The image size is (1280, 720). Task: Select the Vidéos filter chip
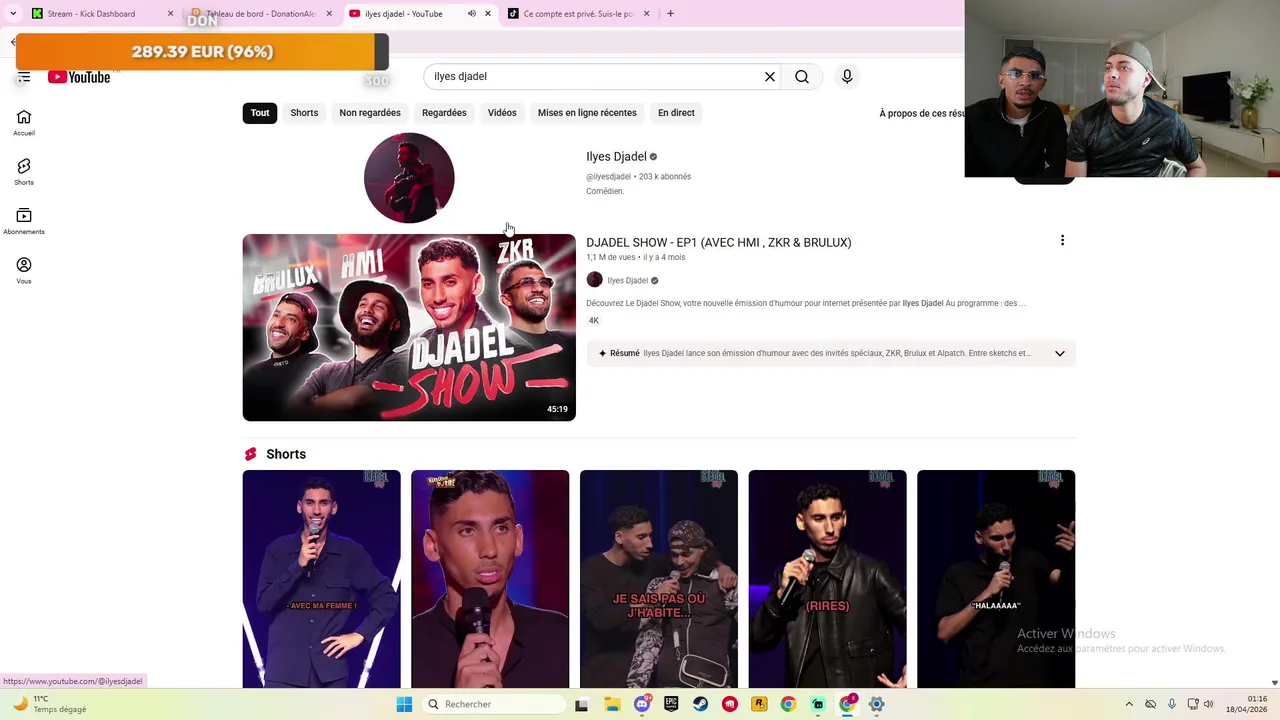coord(502,113)
